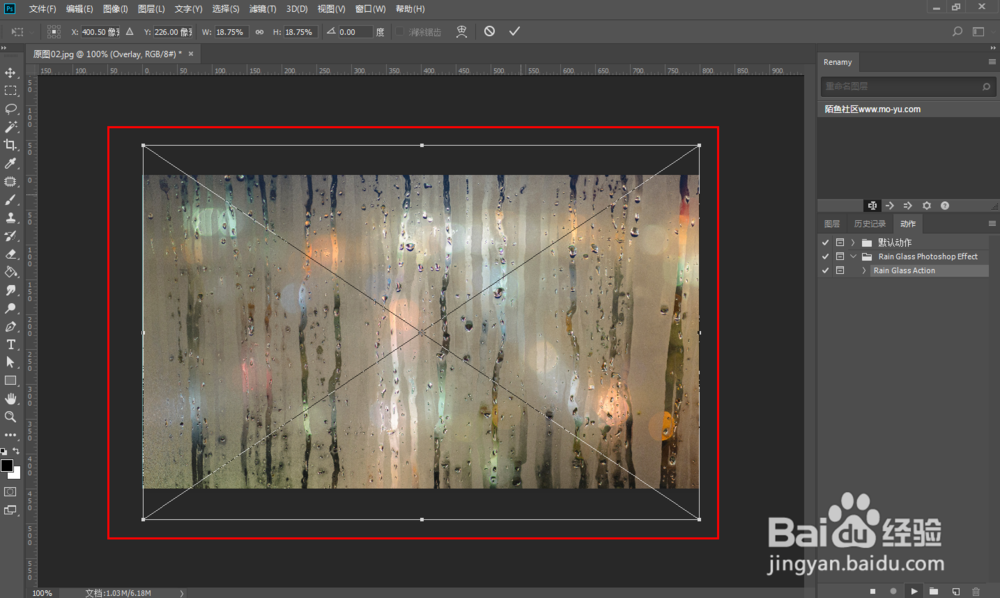
Task: Select the Clone Stamp tool
Action: [x=10, y=217]
